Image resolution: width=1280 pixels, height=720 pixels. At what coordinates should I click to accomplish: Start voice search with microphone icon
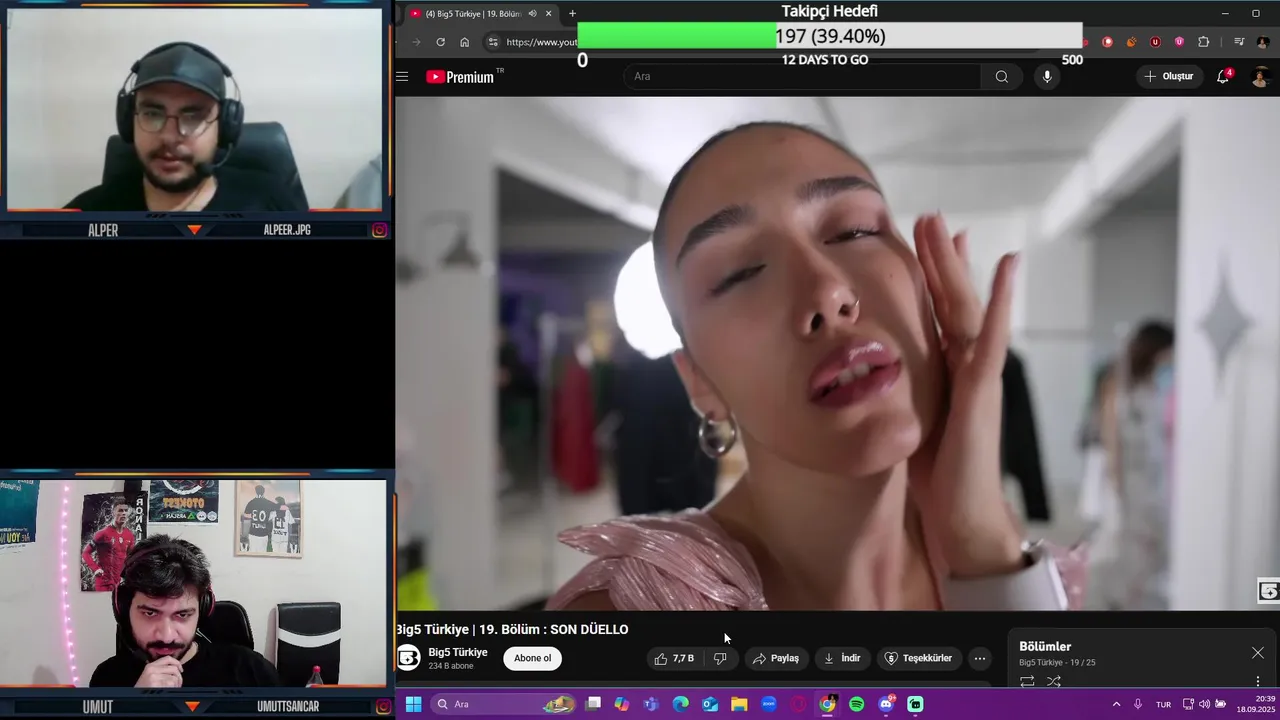click(x=1047, y=77)
